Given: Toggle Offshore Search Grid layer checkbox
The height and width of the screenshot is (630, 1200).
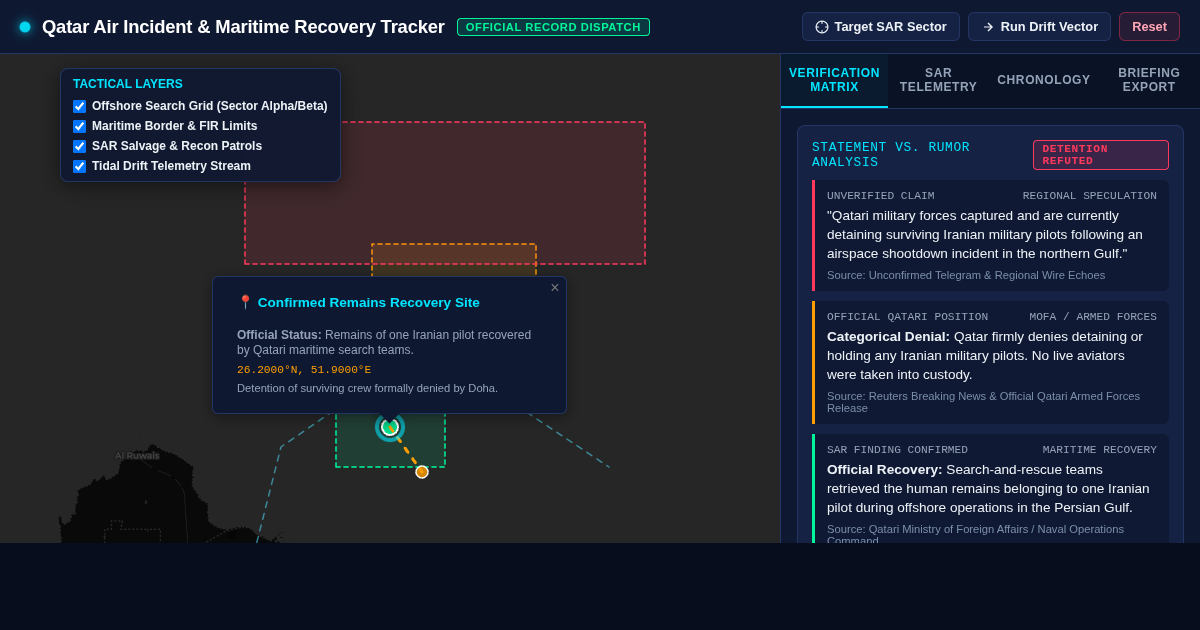Looking at the screenshot, I should point(80,106).
